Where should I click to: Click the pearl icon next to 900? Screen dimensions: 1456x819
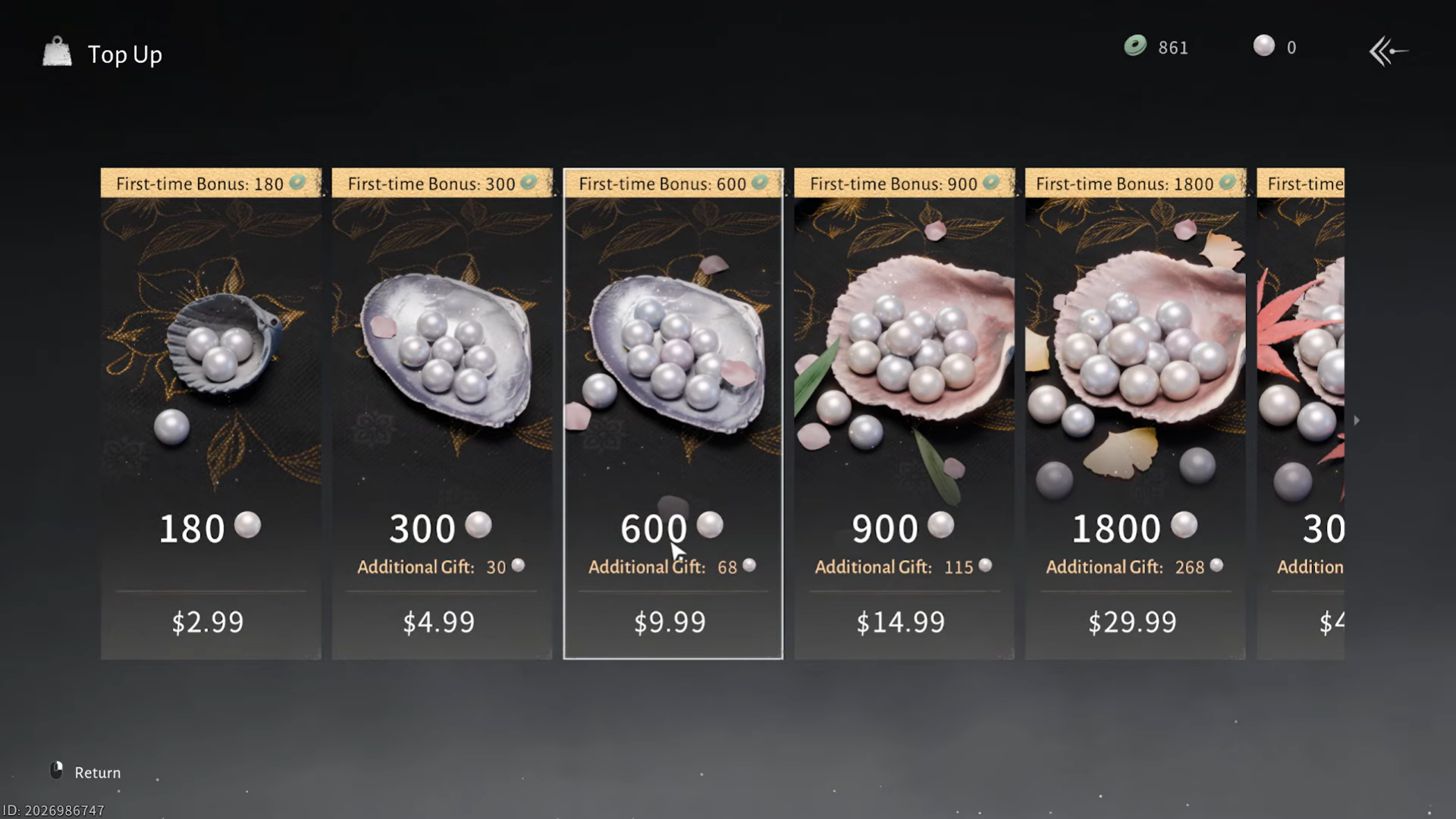click(x=940, y=525)
